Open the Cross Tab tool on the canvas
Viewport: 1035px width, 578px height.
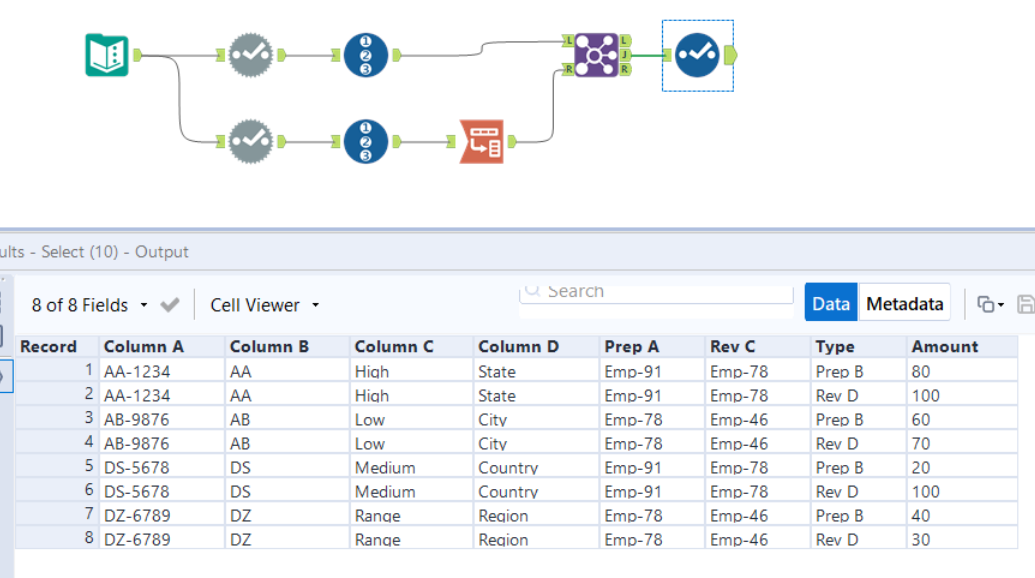coord(481,142)
